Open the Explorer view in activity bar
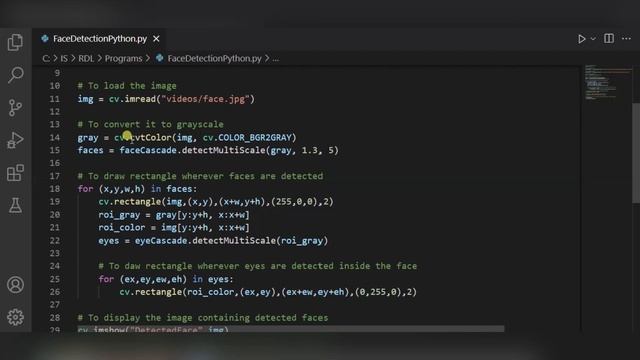The image size is (640, 360). [x=15, y=42]
